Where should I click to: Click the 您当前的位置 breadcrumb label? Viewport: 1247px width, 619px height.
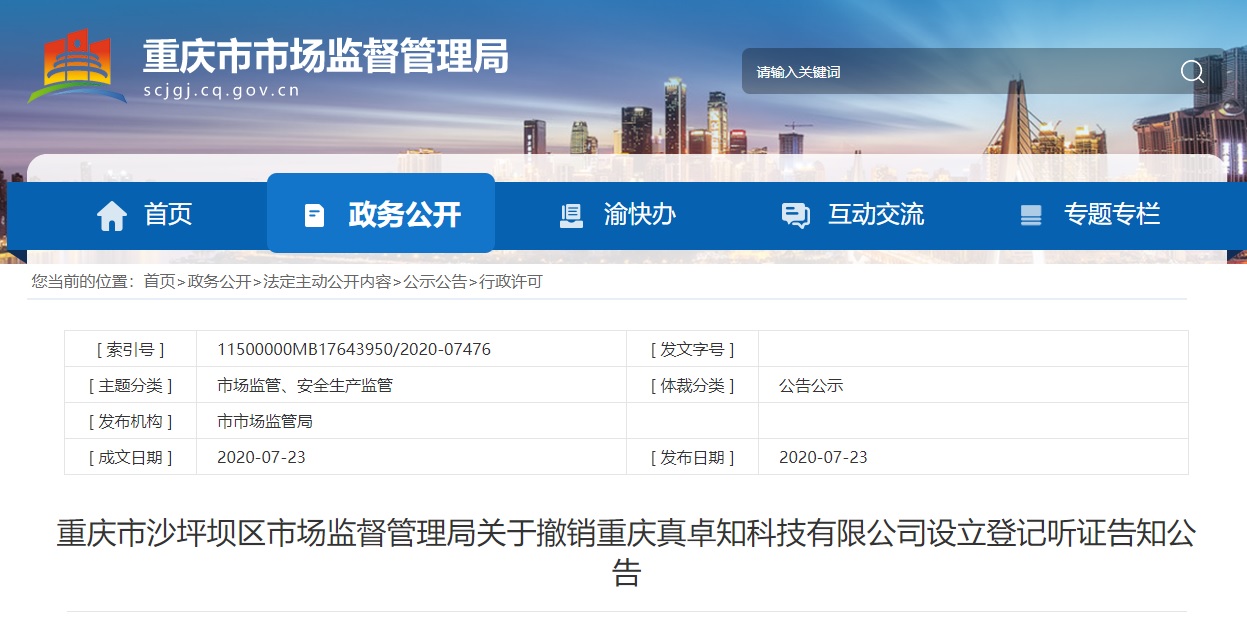click(83, 282)
